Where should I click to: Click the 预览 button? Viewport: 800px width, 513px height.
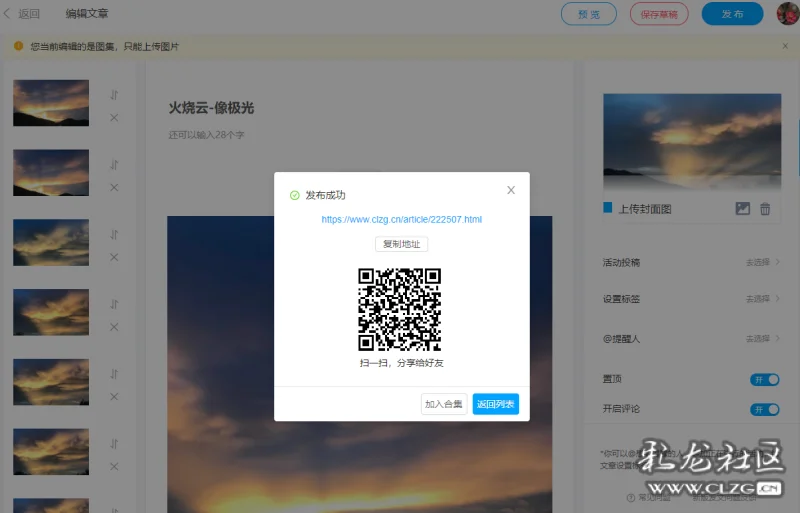click(x=589, y=14)
